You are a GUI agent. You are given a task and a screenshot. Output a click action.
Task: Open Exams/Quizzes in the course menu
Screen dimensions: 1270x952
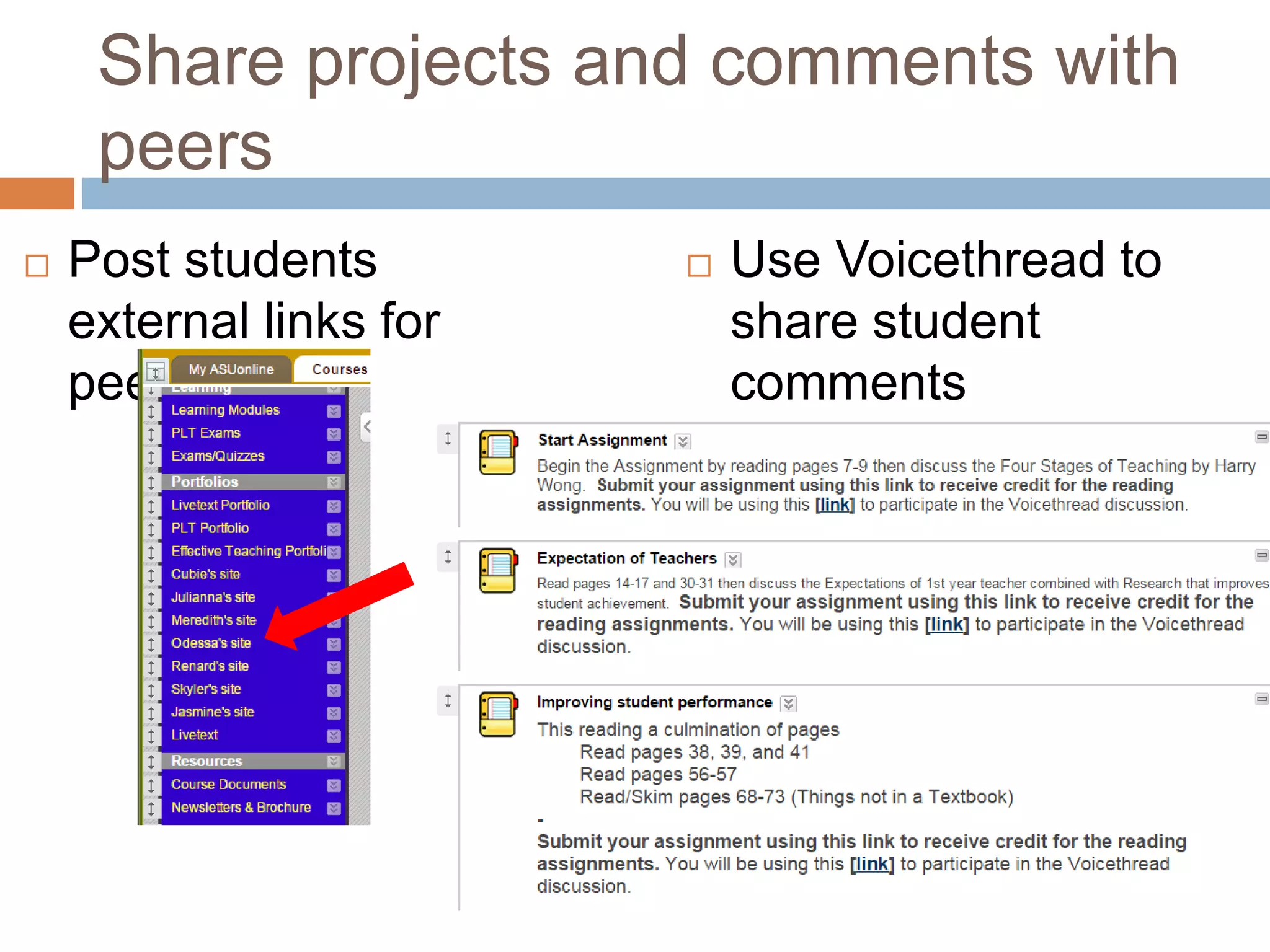click(218, 456)
